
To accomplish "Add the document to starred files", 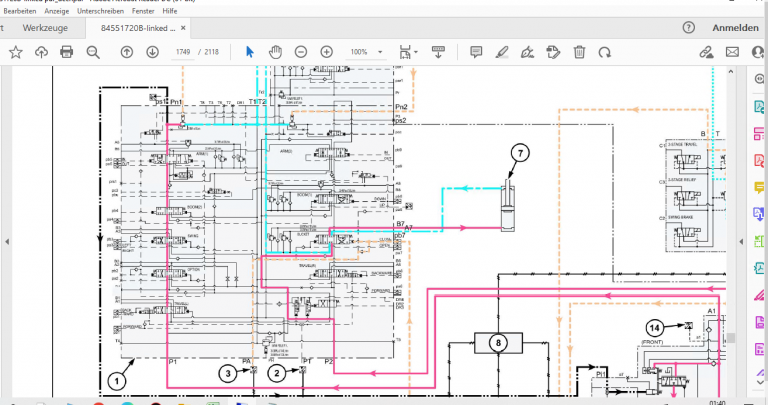I will 15,52.
